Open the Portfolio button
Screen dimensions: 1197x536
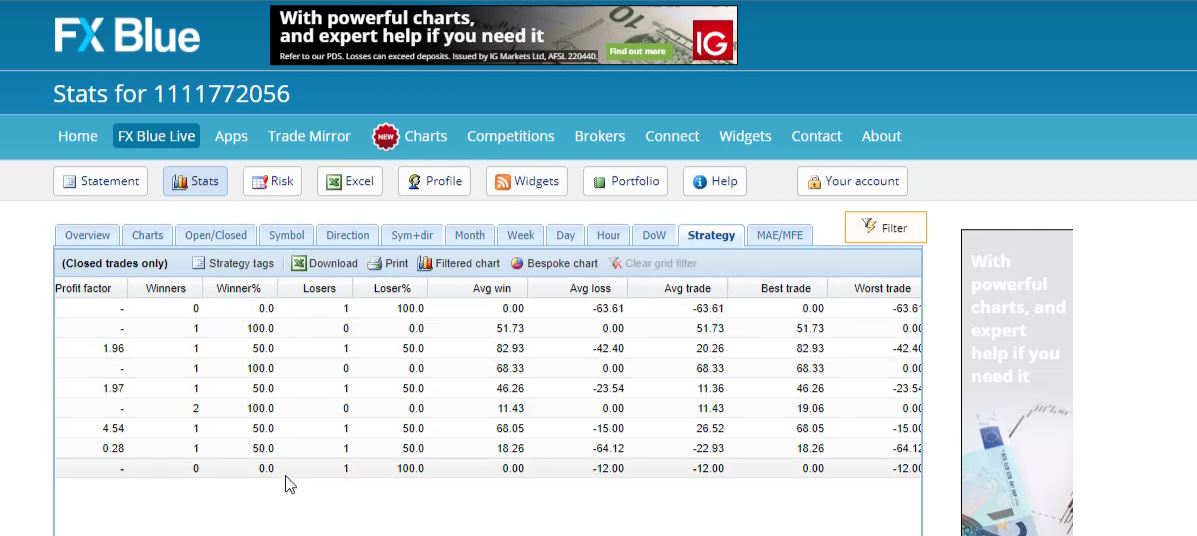pos(625,181)
